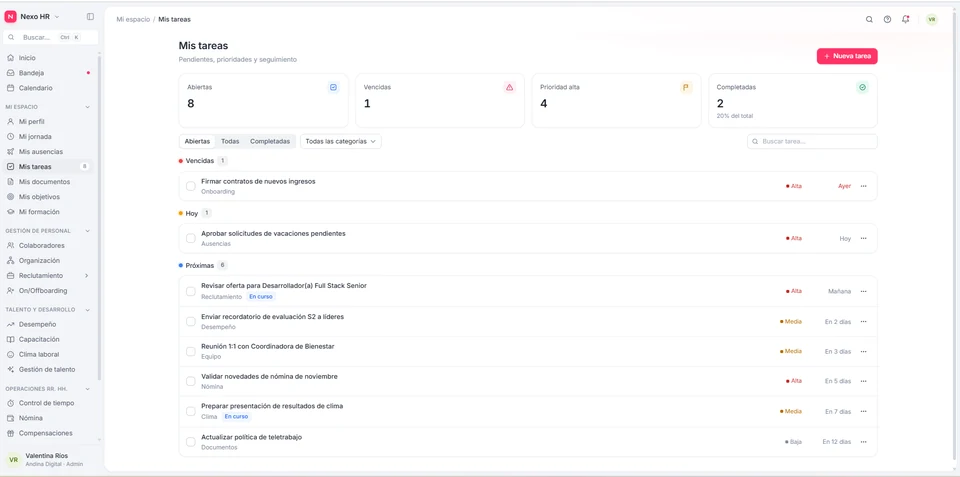The width and height of the screenshot is (960, 477).
Task: Open search via top-right magnifier icon
Action: tap(869, 19)
